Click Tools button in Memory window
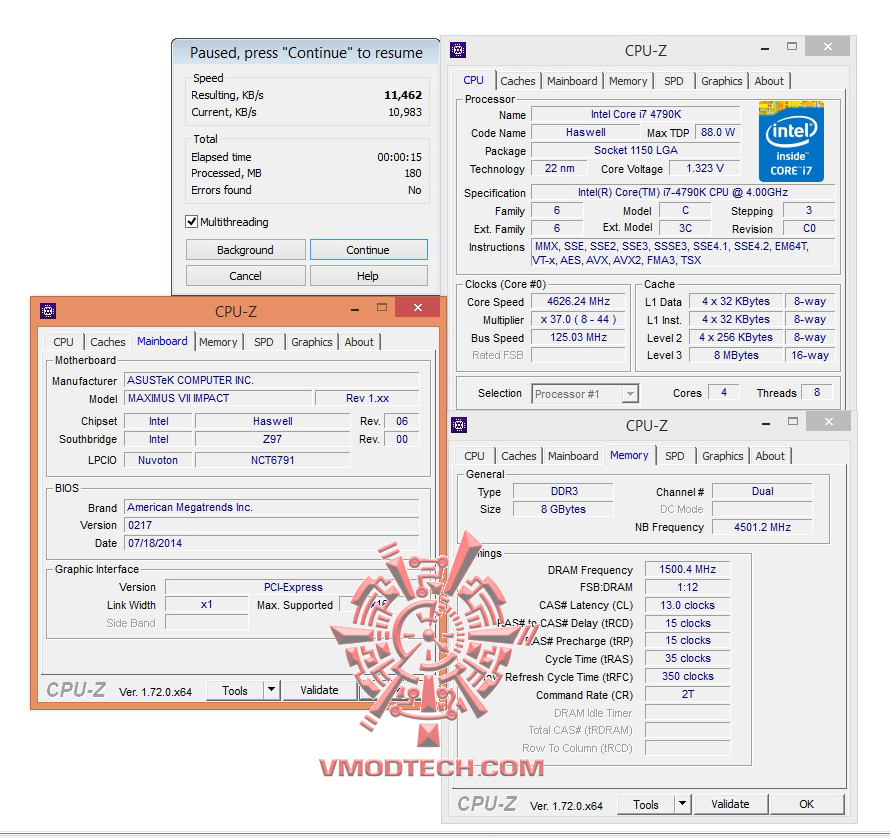Viewport: 890px width, 838px height. point(646,804)
